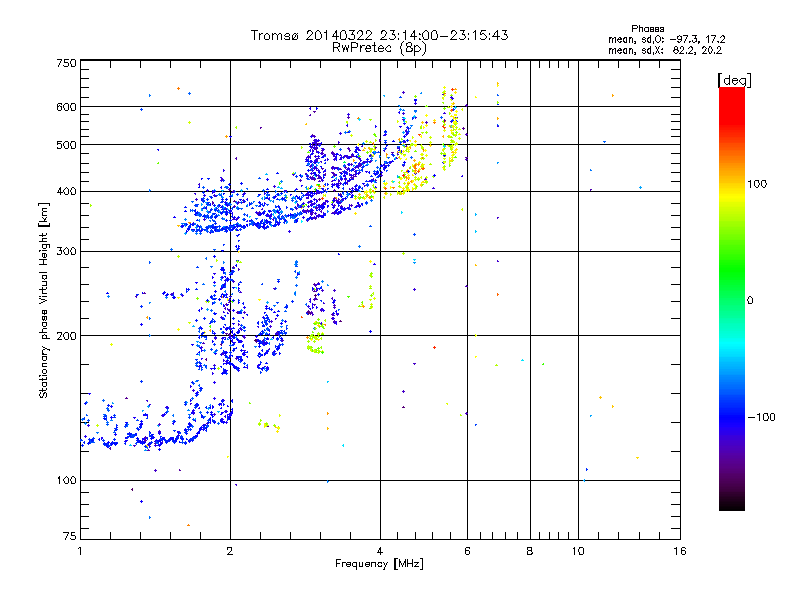Click the y-axis label "100"
This screenshot has height=600, width=800.
[x=67, y=480]
